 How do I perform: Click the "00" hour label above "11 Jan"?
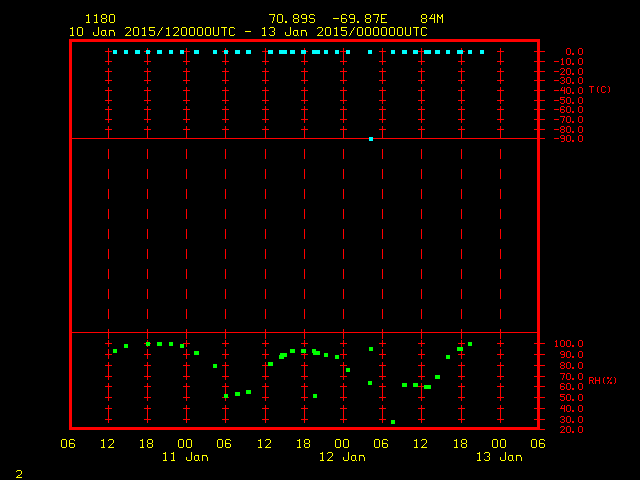[x=185, y=444]
